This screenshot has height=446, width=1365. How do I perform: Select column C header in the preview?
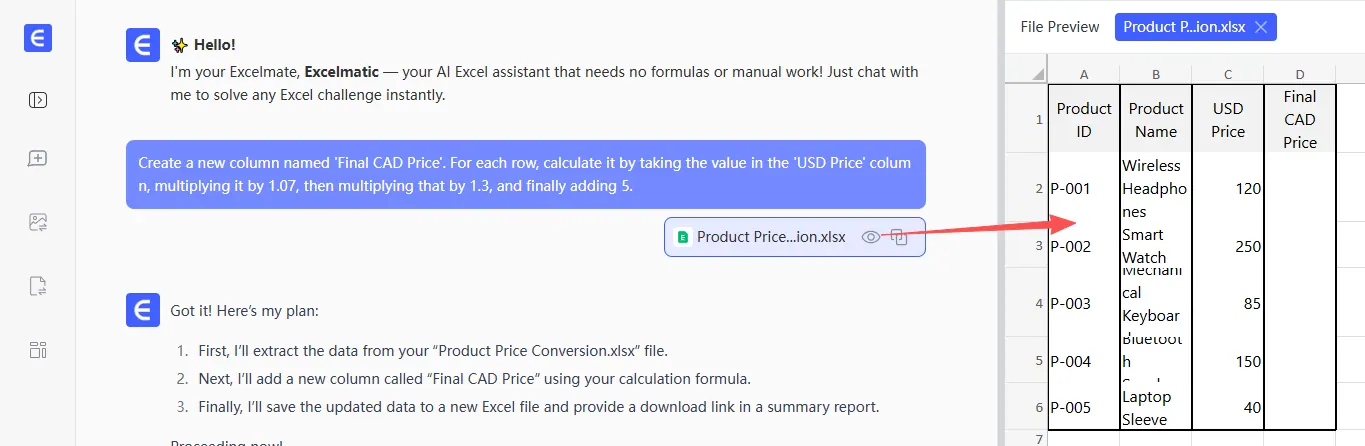pos(1227,74)
